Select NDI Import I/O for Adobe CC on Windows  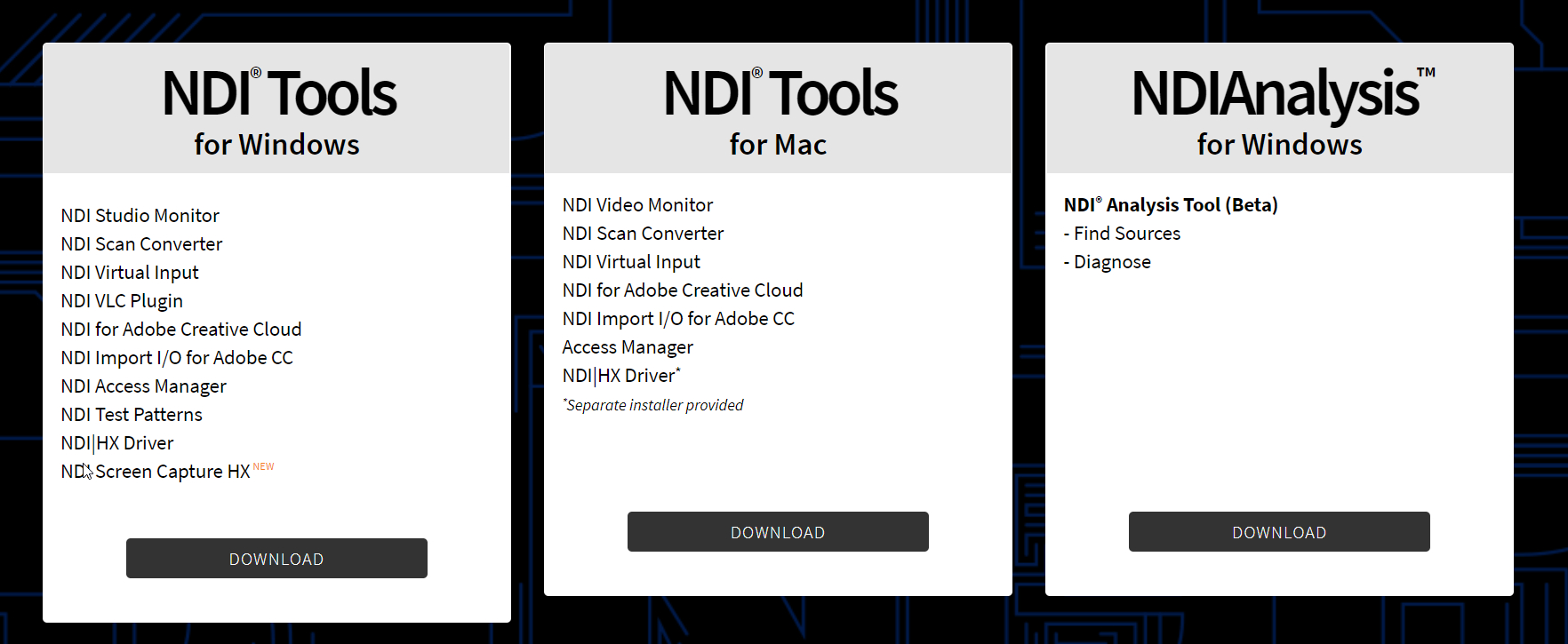click(177, 358)
